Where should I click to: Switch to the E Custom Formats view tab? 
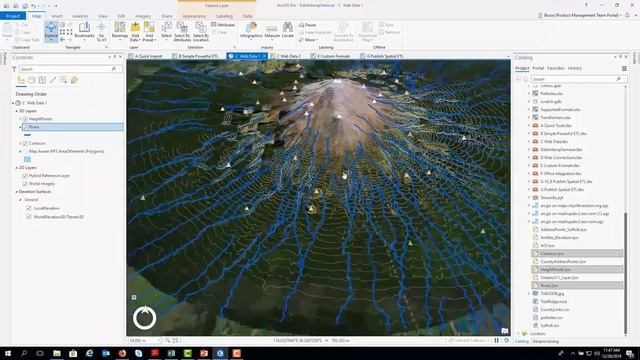coord(330,56)
